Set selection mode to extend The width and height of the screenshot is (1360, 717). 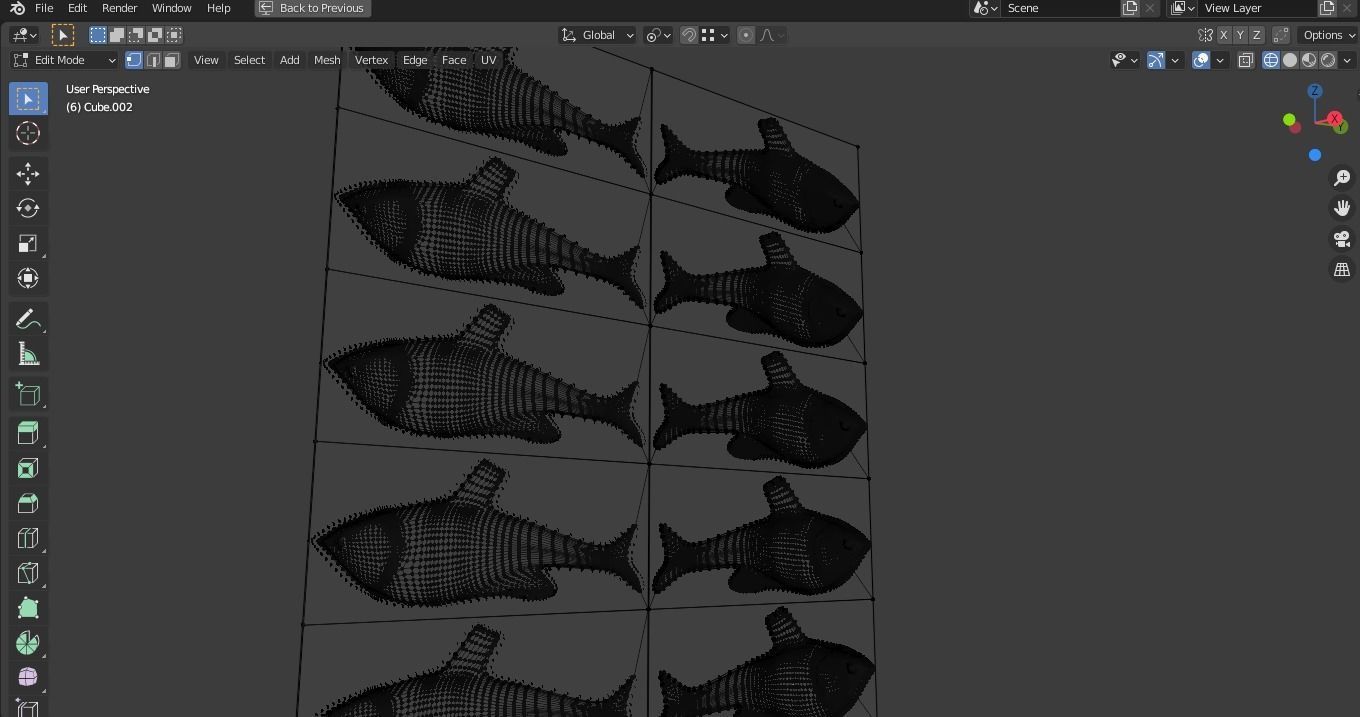[x=117, y=35]
